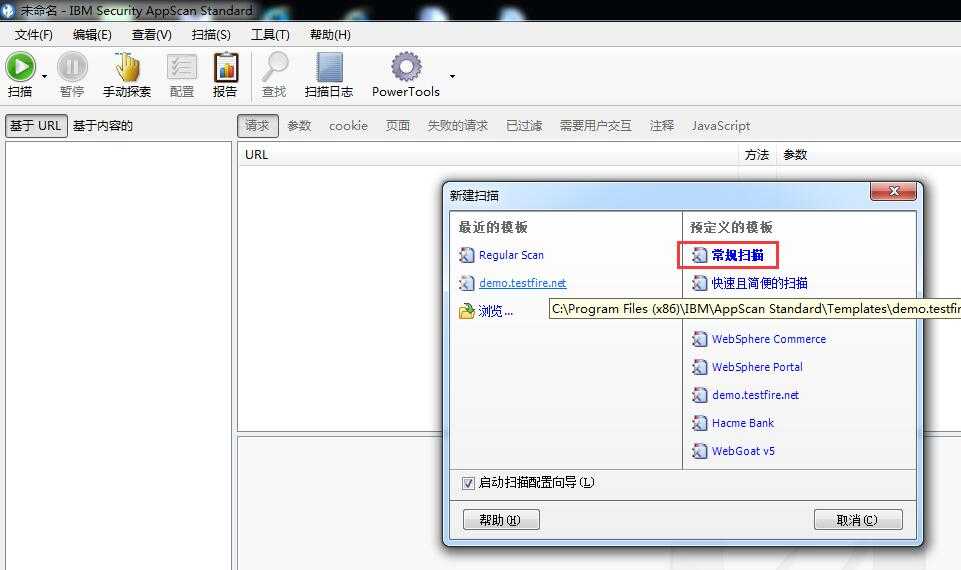Click the 常规扫描 template icon

[x=700, y=255]
